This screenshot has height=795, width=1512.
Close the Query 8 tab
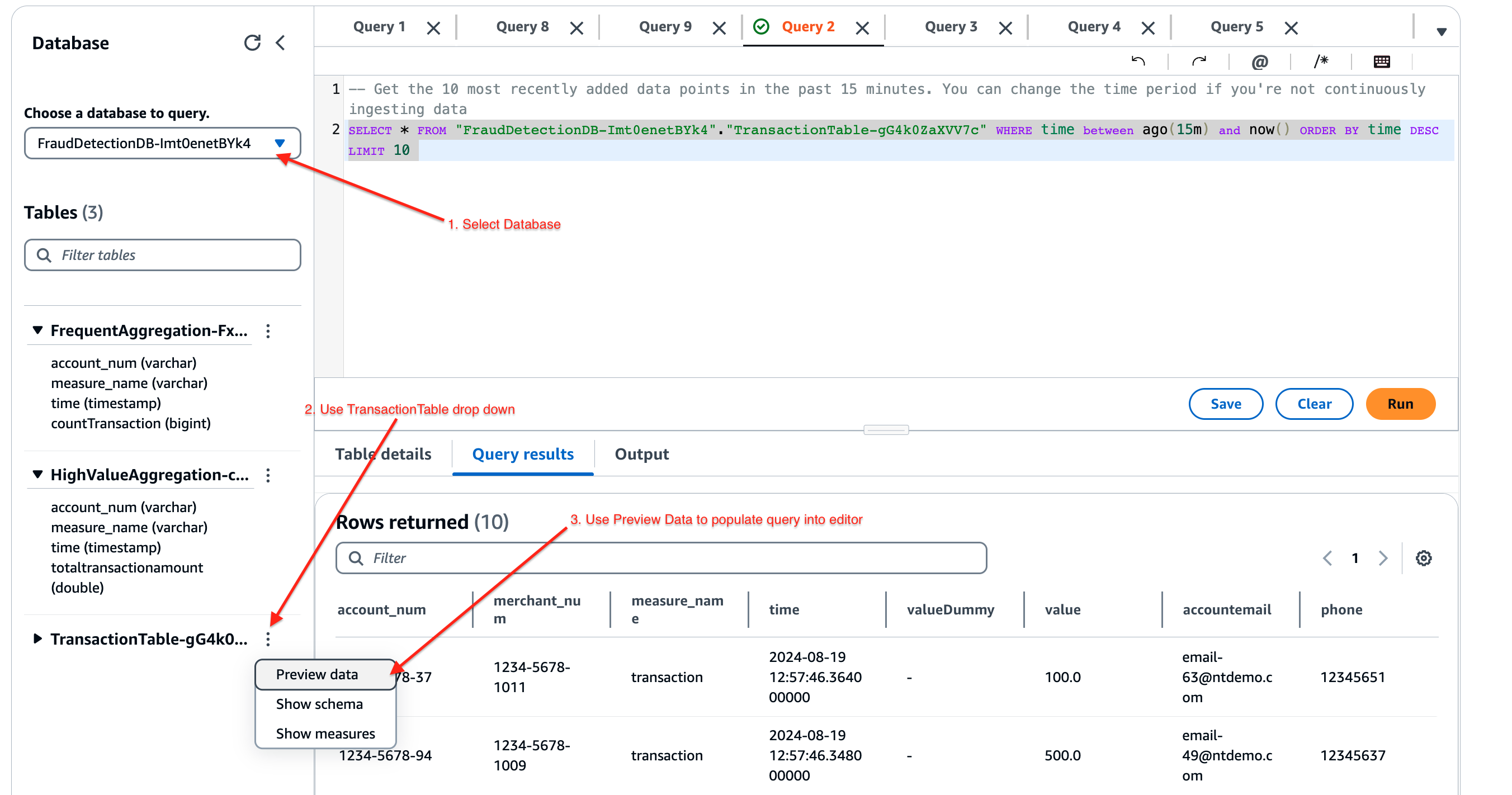point(577,27)
